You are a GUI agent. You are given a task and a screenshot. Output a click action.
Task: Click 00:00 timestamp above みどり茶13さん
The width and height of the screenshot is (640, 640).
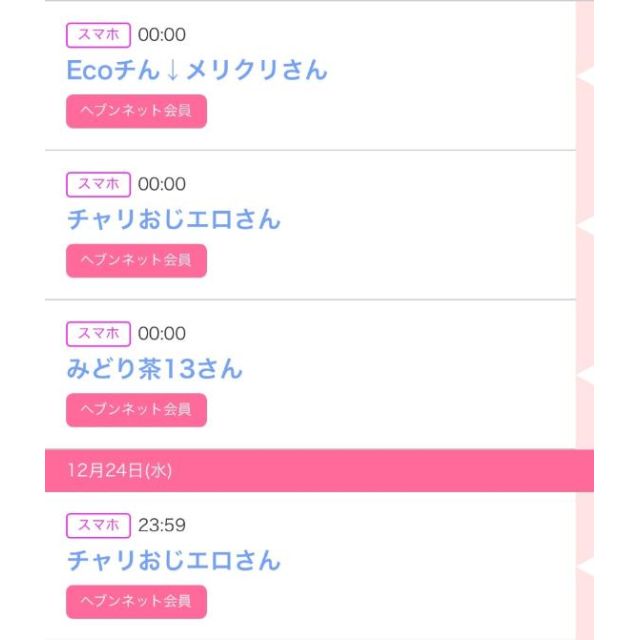162,334
